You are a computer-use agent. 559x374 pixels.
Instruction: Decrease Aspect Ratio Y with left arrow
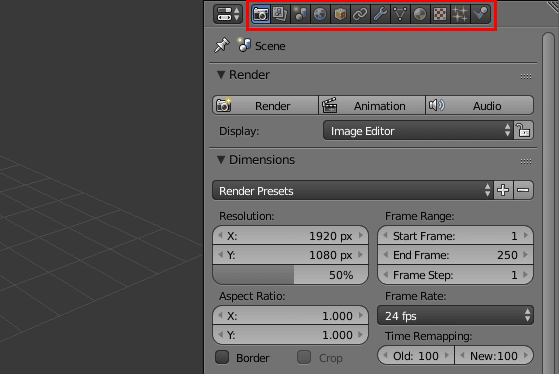pyautogui.click(x=220, y=334)
